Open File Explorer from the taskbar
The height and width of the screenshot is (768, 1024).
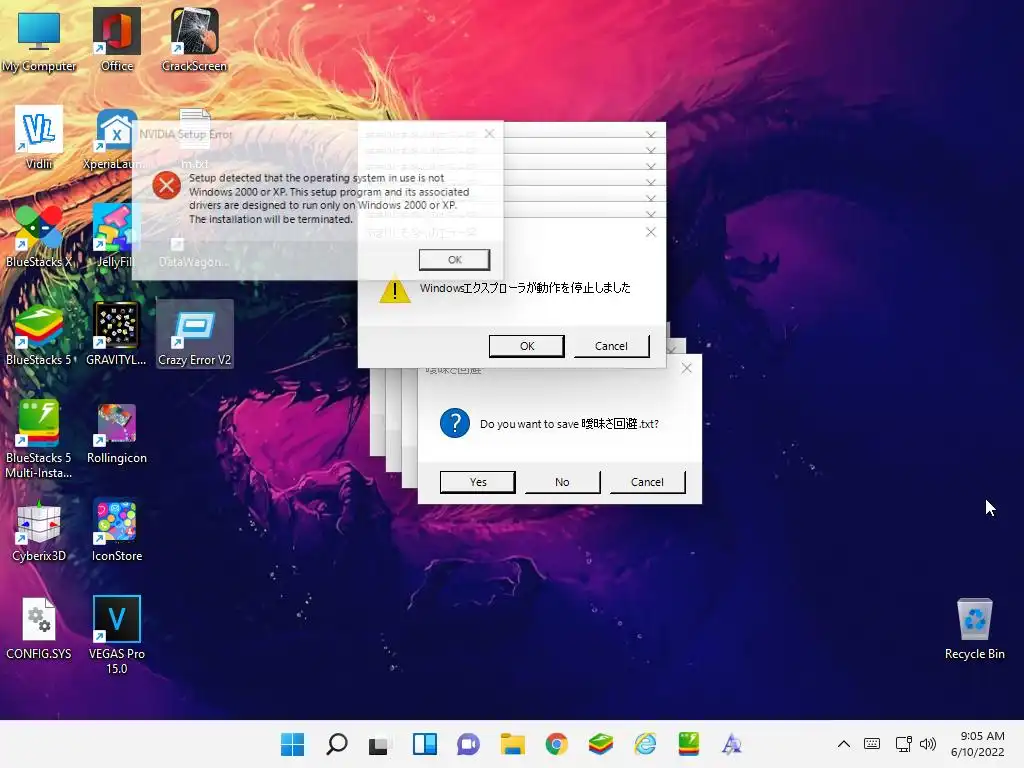513,744
